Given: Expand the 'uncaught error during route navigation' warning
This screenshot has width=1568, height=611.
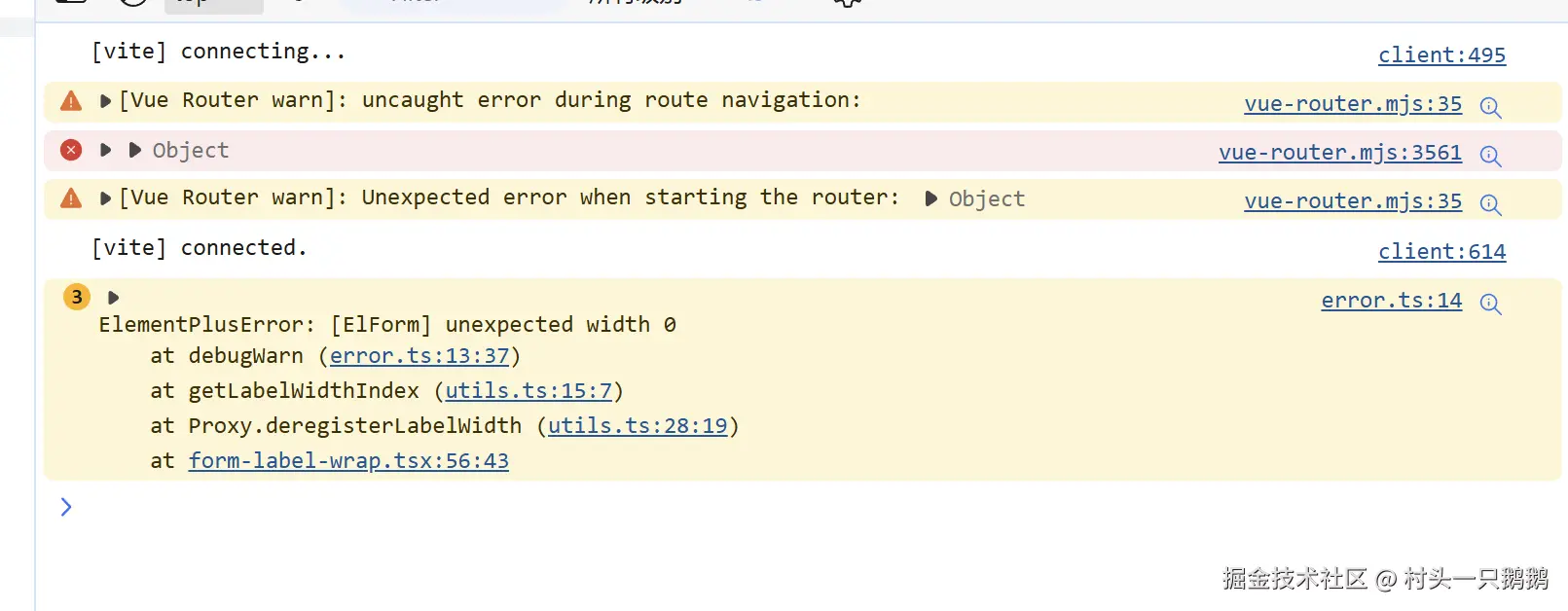Looking at the screenshot, I should coord(105,101).
